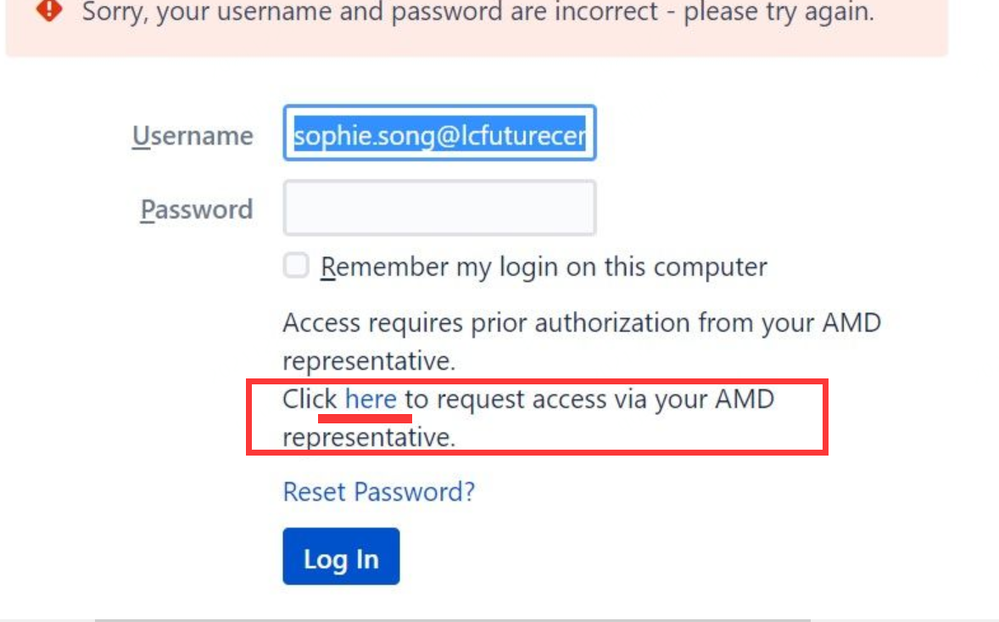
Task: Click the word 'Sorry' in the error banner
Action: pyautogui.click(x=112, y=11)
